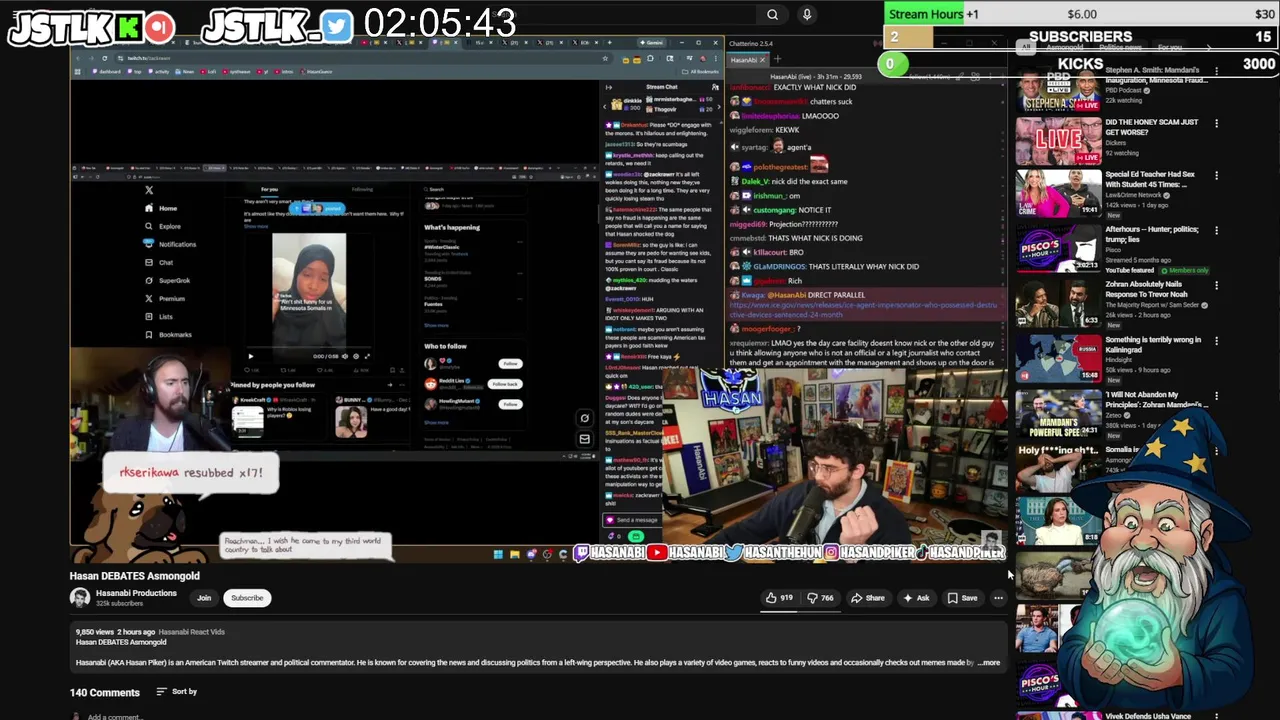The image size is (1280, 720).
Task: Click Follow back next to Reddit Lies
Action: [505, 384]
